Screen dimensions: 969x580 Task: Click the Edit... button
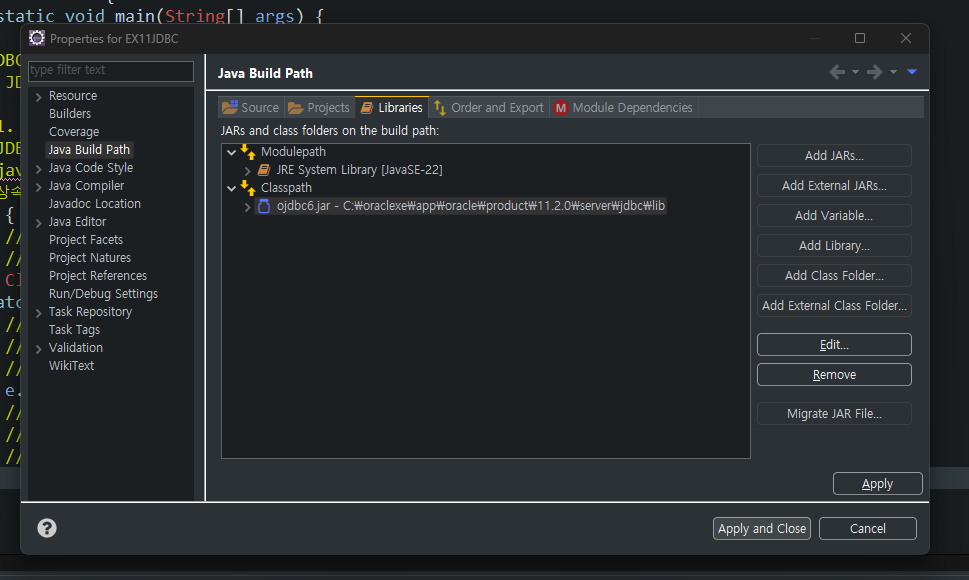tap(834, 345)
